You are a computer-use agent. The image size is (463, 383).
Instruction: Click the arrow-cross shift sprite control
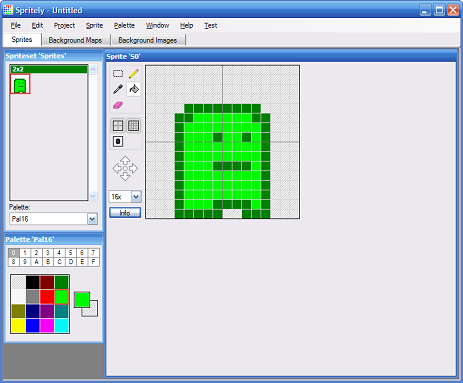(x=125, y=168)
